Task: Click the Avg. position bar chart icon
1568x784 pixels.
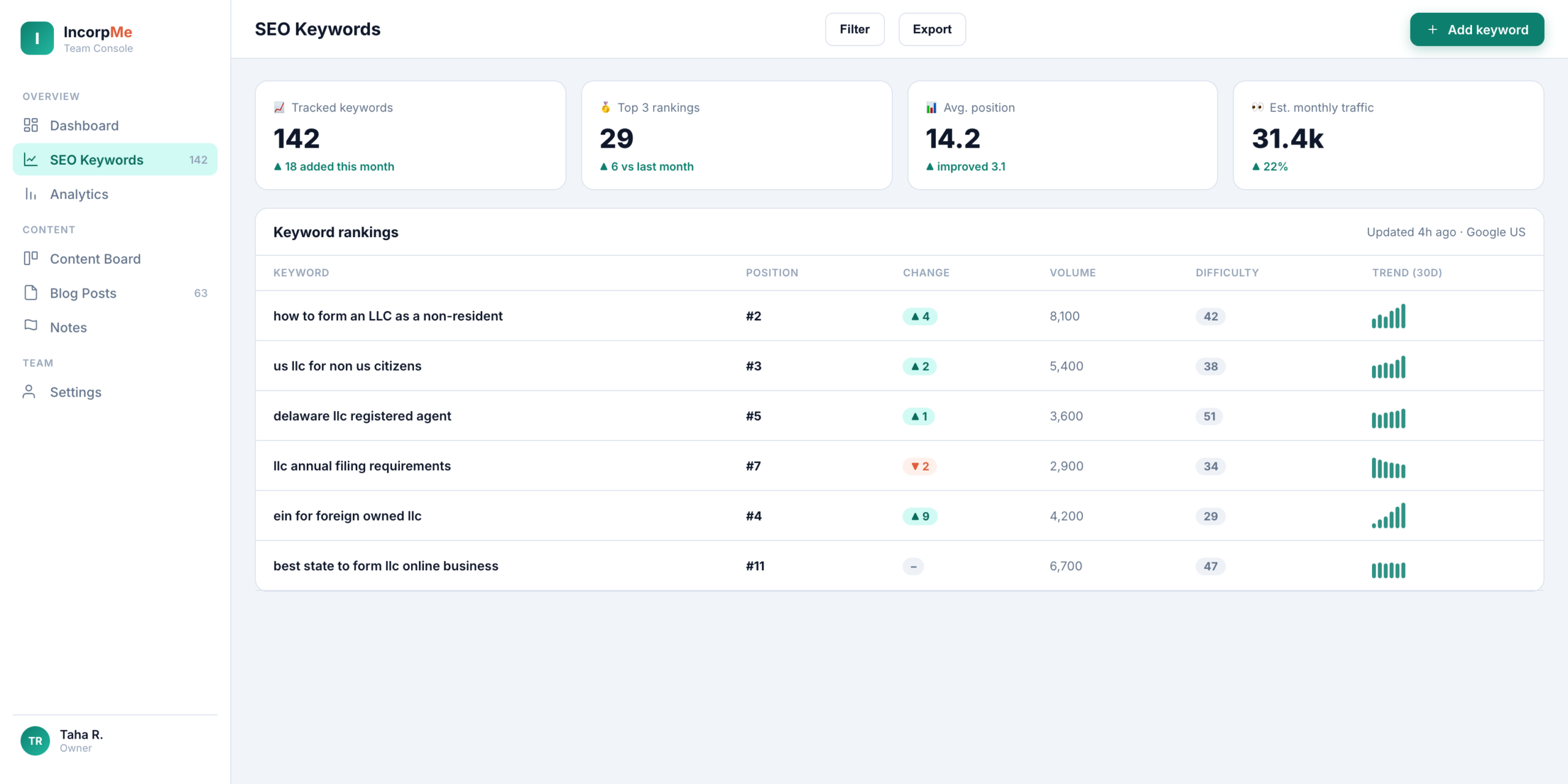Action: coord(931,108)
